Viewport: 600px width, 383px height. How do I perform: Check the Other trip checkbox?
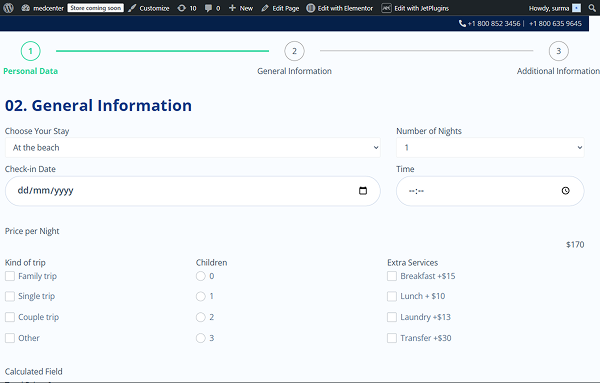[10, 338]
